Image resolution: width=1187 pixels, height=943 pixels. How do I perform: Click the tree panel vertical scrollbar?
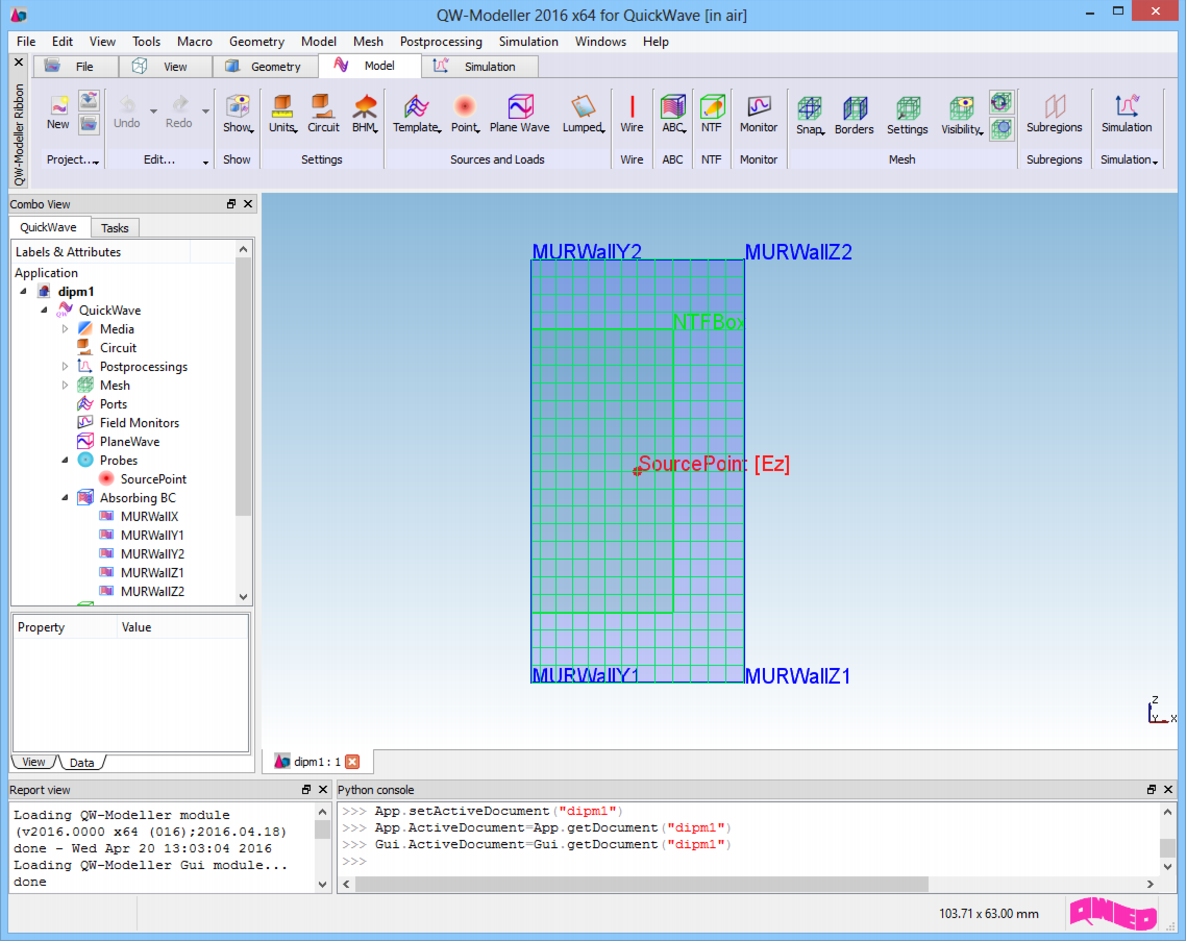243,388
